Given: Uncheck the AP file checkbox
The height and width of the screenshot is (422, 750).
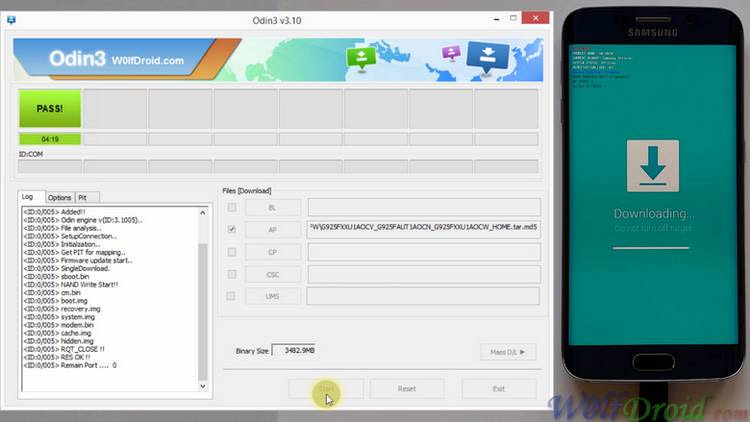Looking at the screenshot, I should [232, 229].
